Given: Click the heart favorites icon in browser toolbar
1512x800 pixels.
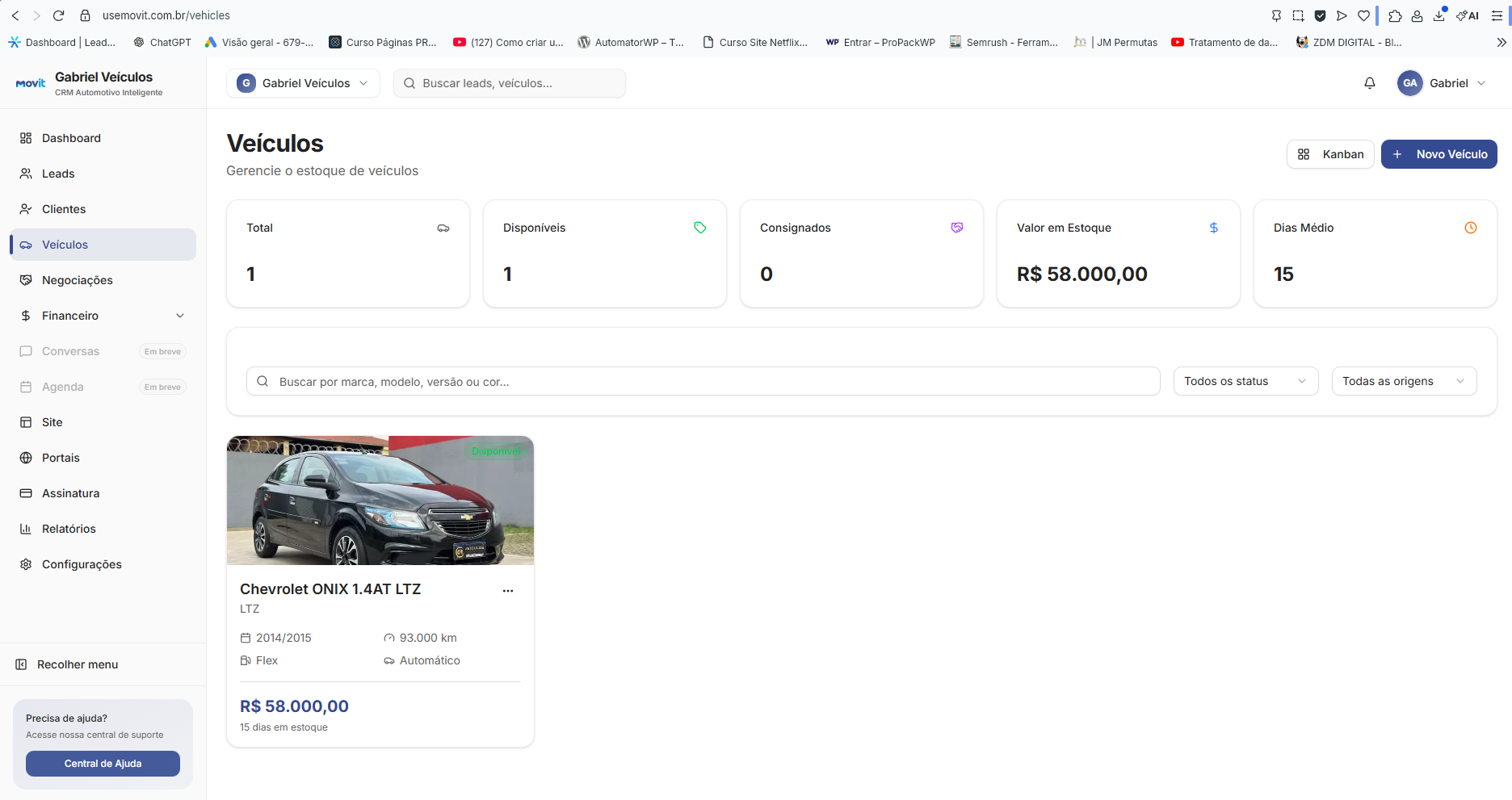Looking at the screenshot, I should pos(1363,15).
